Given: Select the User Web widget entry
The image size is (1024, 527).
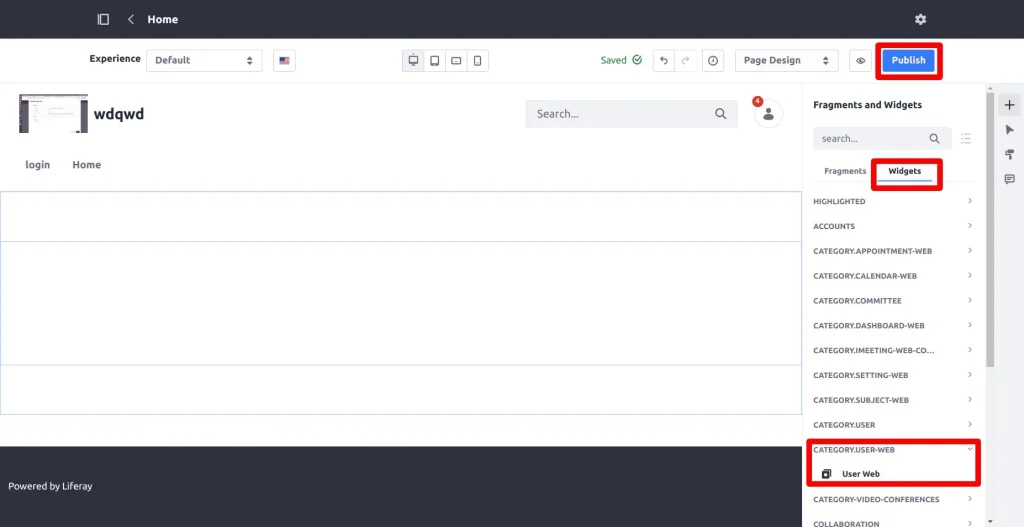Looking at the screenshot, I should [893, 474].
